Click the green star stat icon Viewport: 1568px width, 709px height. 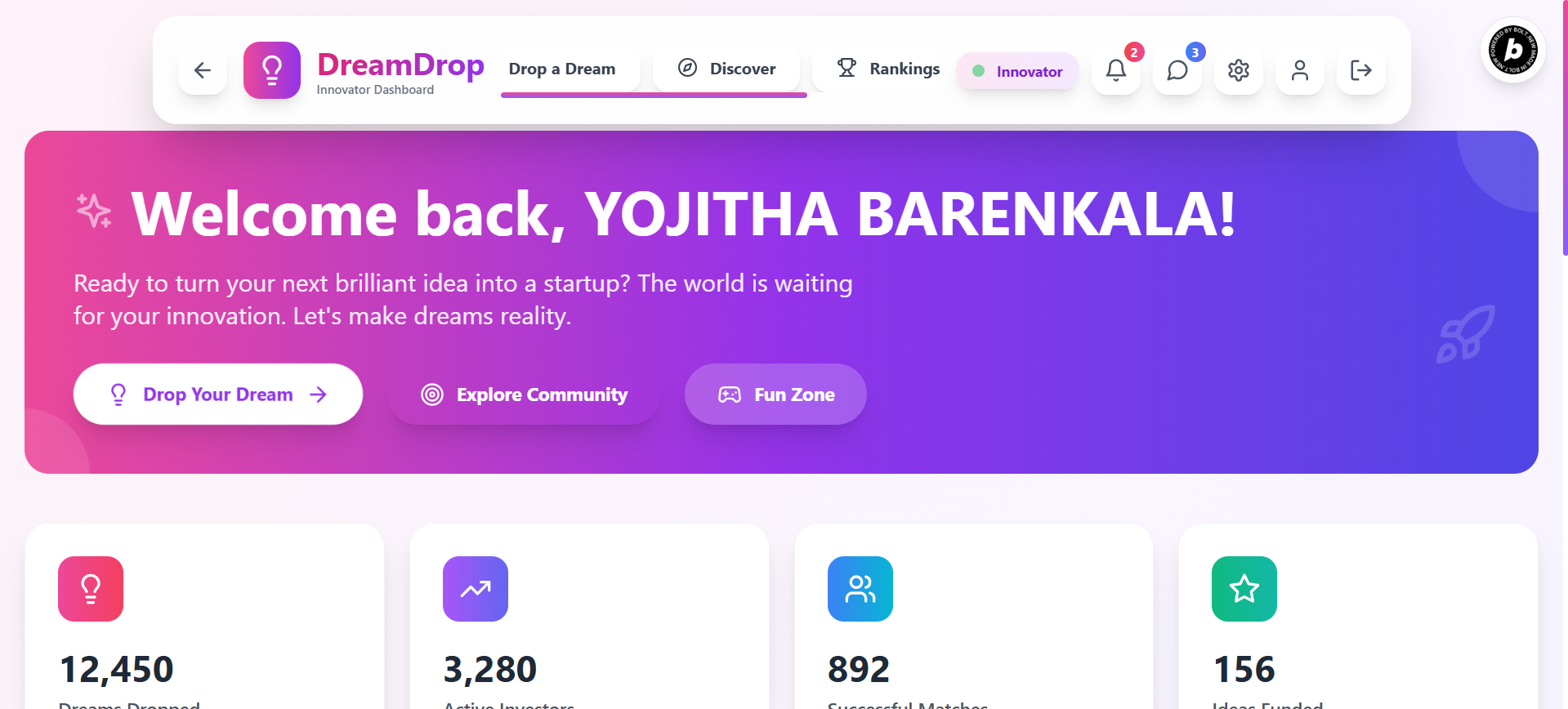click(1244, 589)
